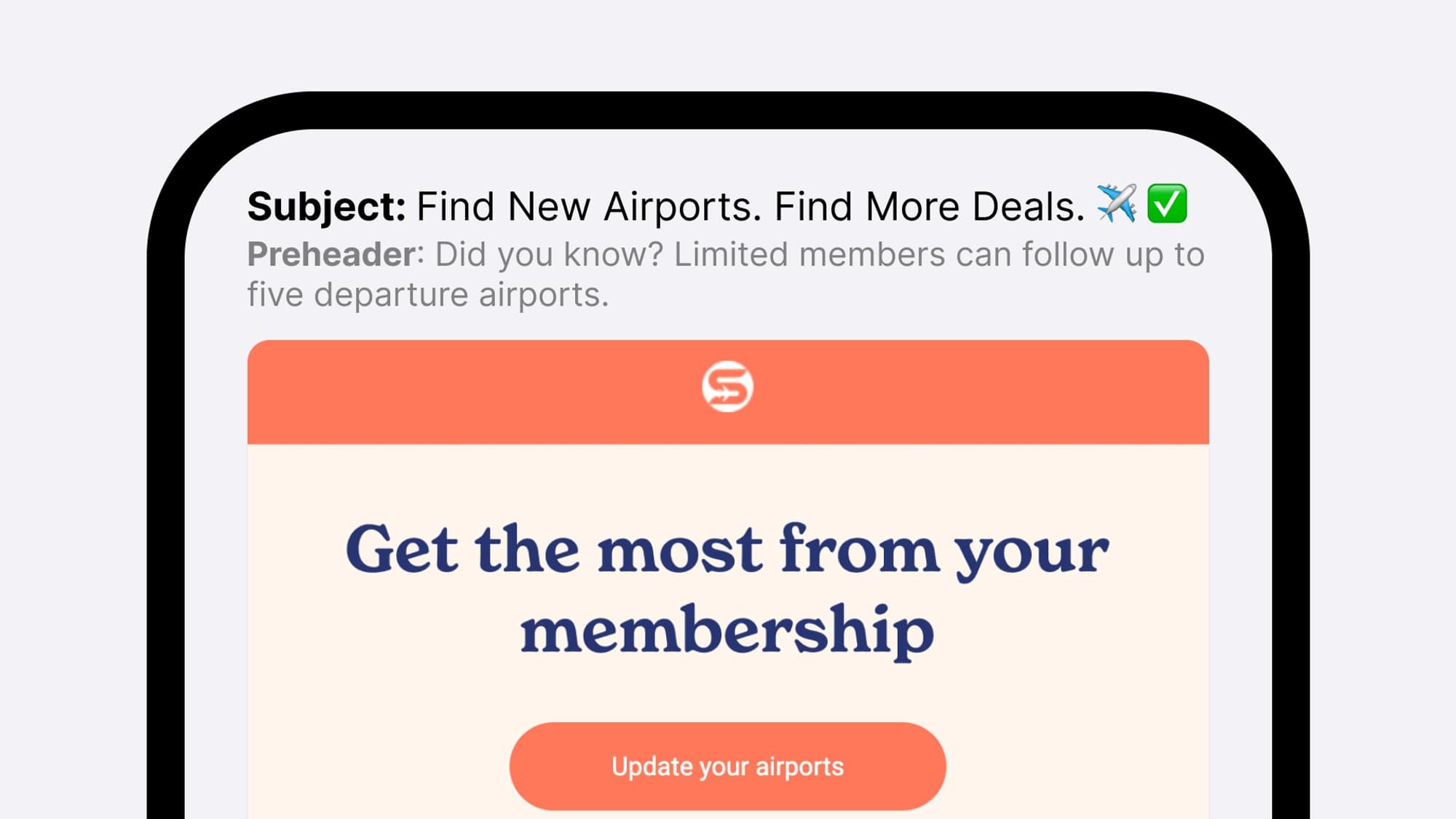
Task: Select the bold Preheader label
Action: point(331,255)
